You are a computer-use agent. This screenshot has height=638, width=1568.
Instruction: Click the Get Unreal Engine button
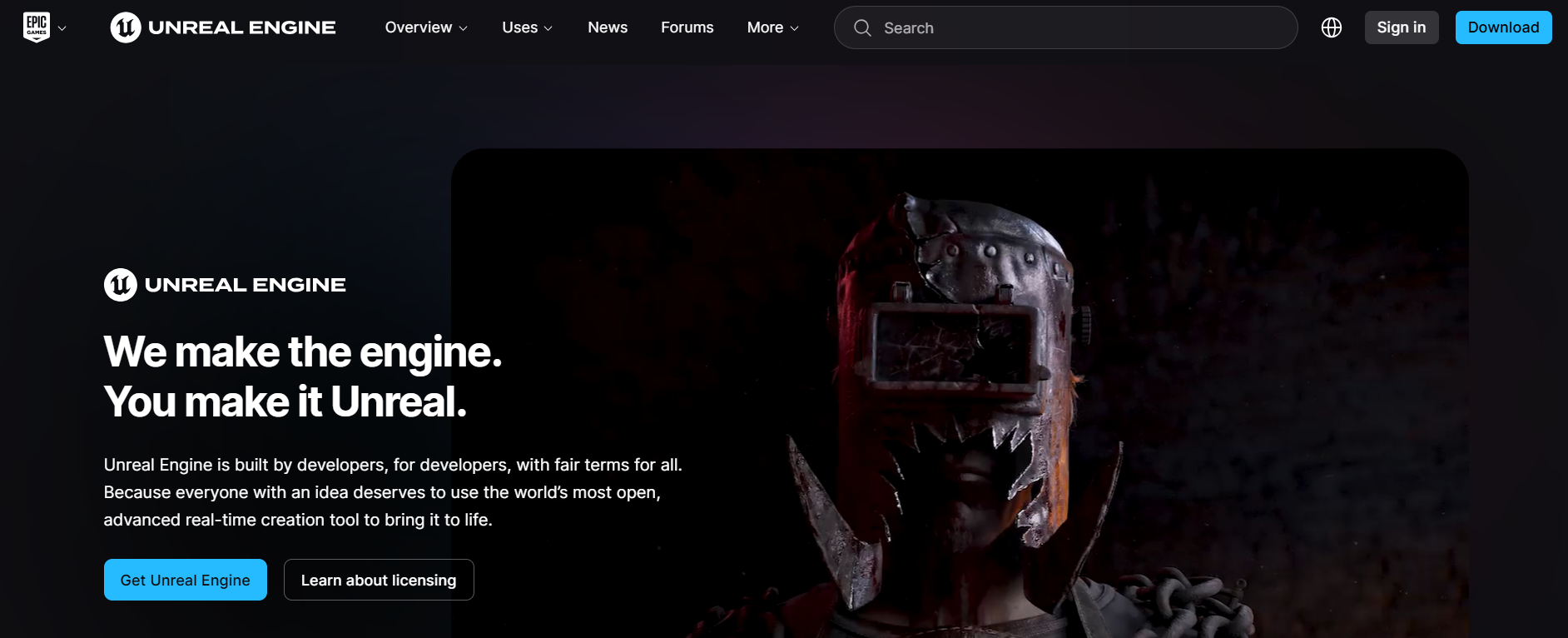pyautogui.click(x=186, y=580)
